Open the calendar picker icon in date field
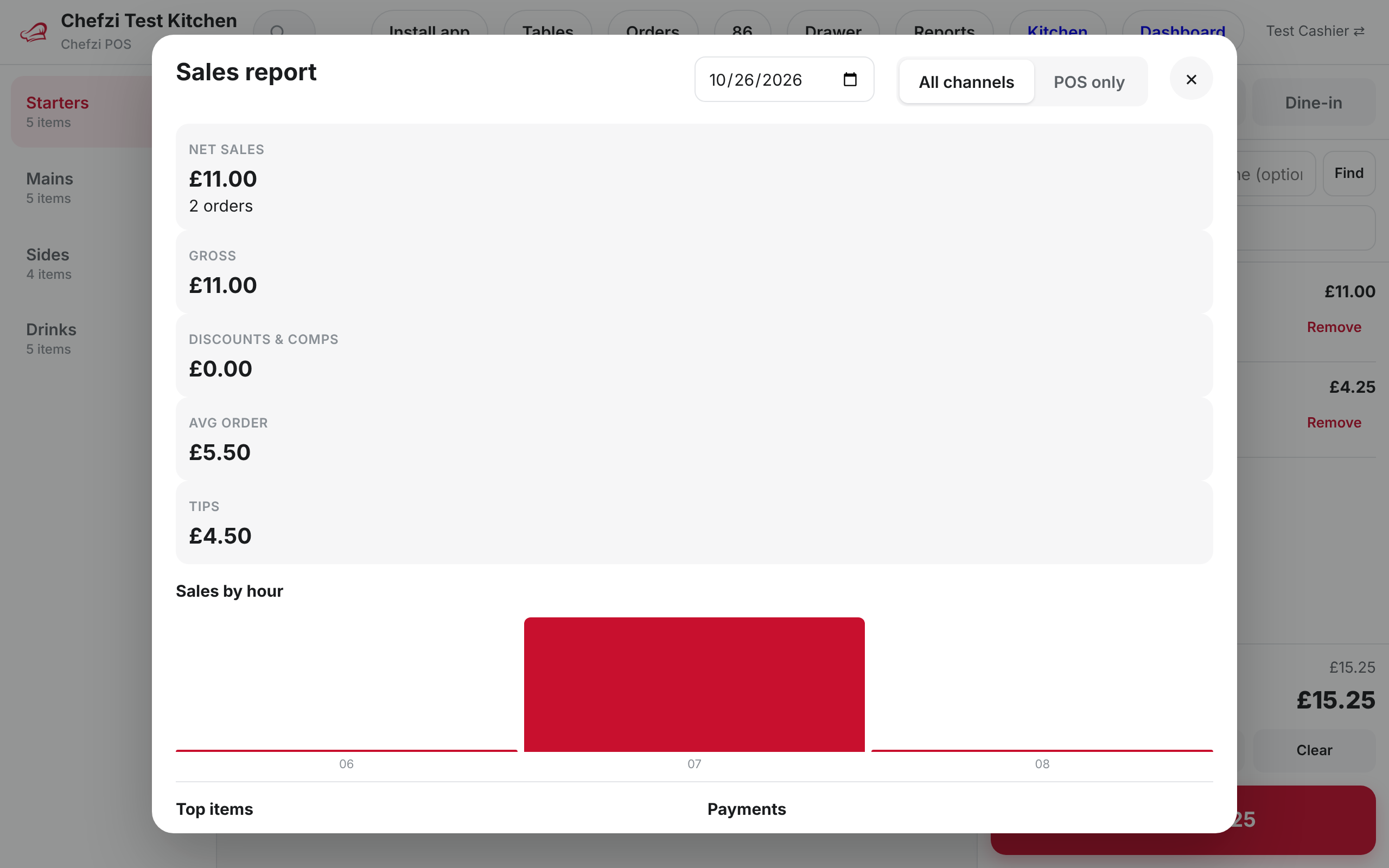Screen dimensions: 1389x868 tap(850, 79)
